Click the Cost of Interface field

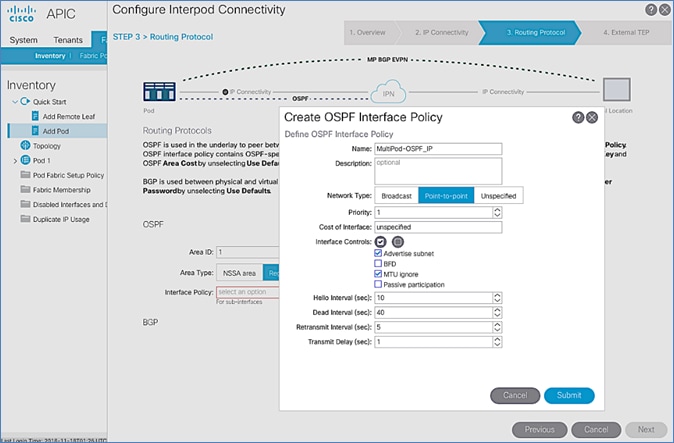[x=438, y=227]
